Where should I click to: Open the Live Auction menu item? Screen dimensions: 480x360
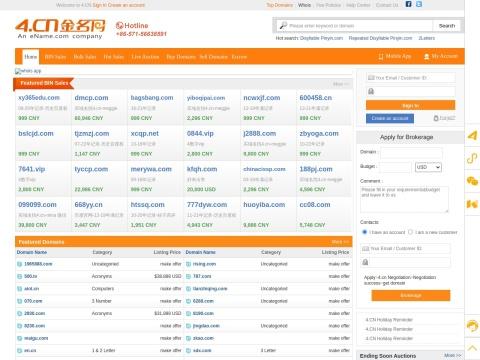pyautogui.click(x=145, y=57)
